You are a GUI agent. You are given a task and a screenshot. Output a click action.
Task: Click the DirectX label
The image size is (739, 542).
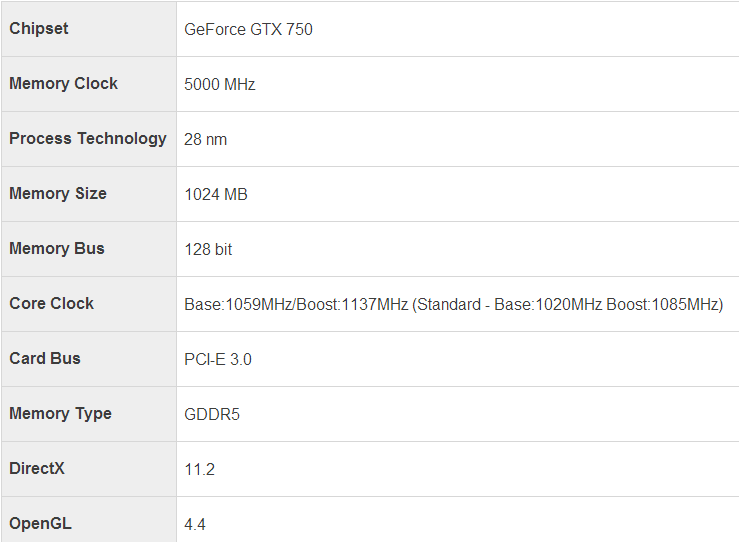point(37,468)
